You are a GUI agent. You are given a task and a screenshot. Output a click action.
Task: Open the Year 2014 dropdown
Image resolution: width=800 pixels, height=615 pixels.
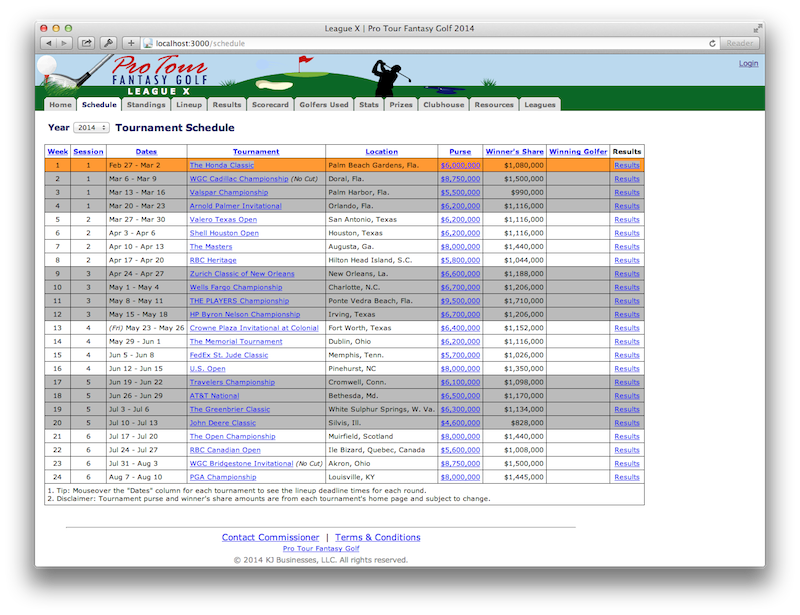click(x=92, y=128)
